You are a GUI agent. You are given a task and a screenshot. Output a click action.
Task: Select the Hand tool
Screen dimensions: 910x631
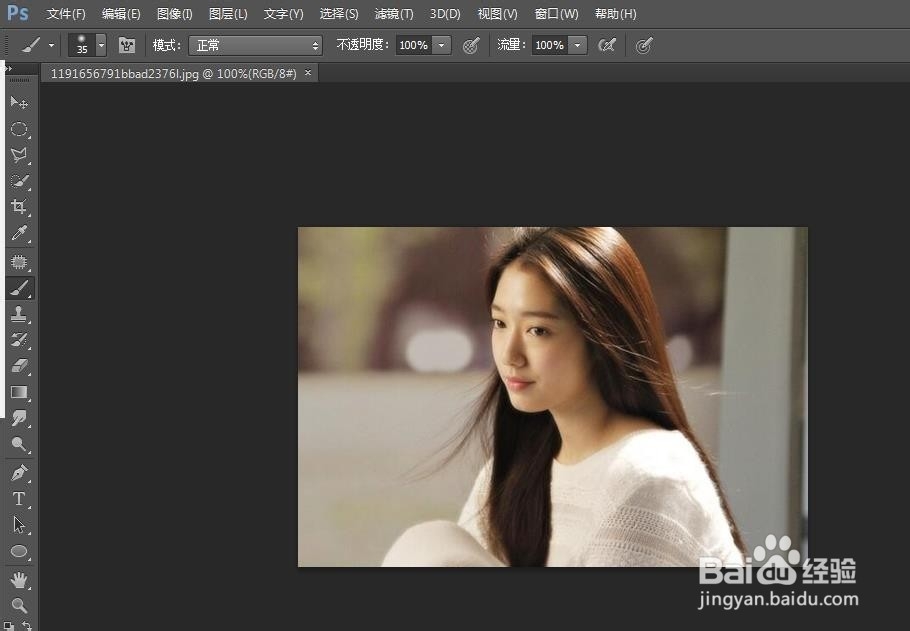[x=19, y=579]
